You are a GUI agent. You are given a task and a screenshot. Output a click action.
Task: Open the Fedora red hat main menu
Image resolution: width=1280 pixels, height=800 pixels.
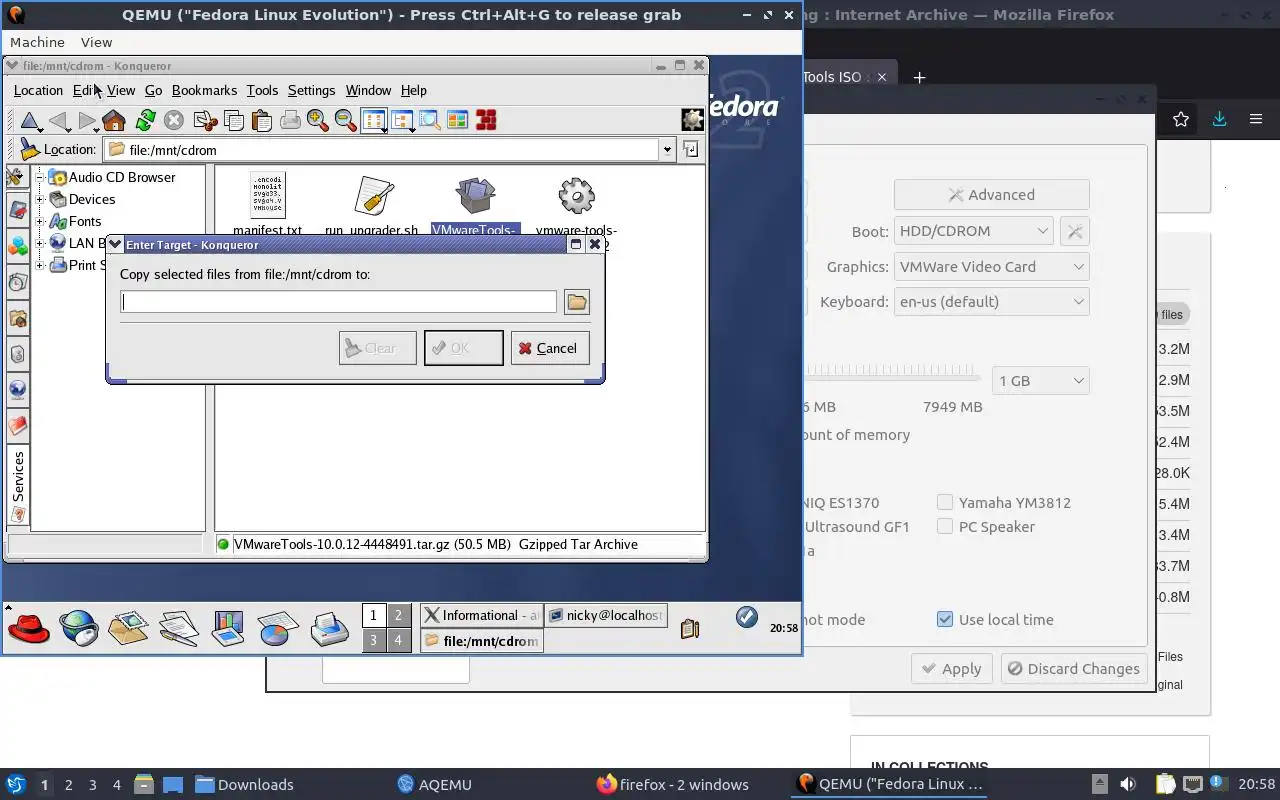click(x=29, y=628)
